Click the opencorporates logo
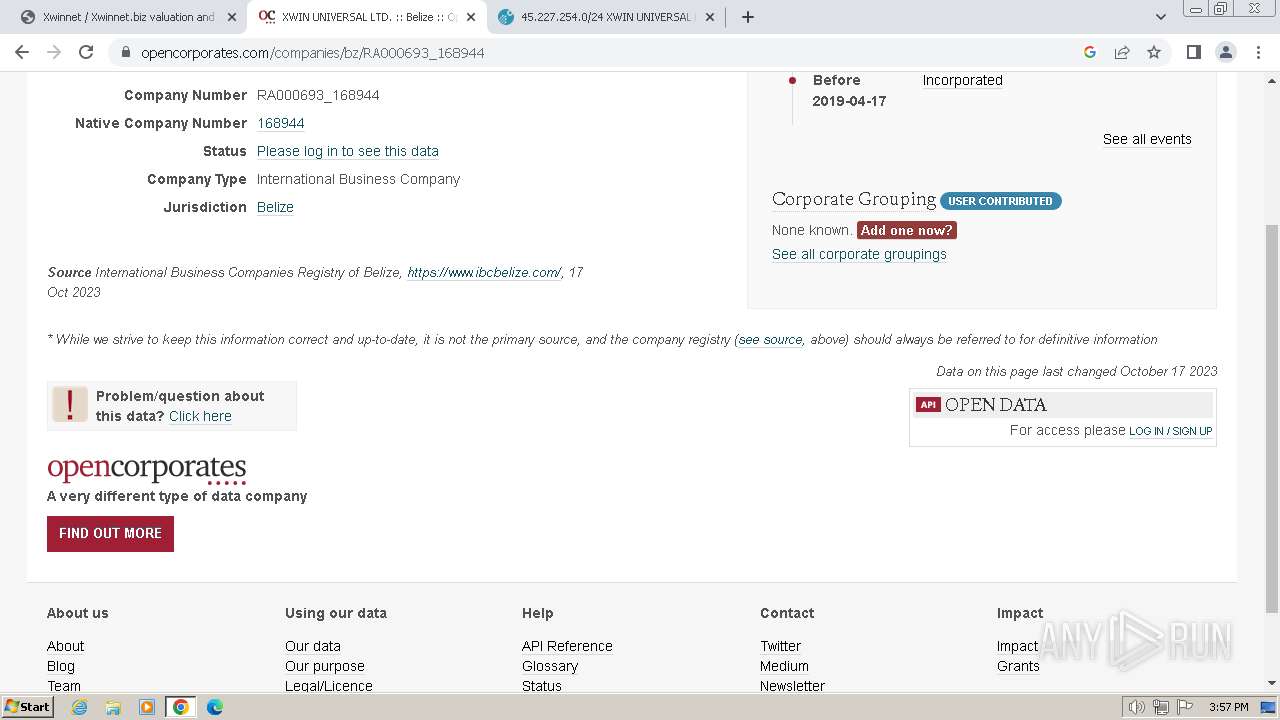This screenshot has width=1280, height=720. tap(147, 469)
